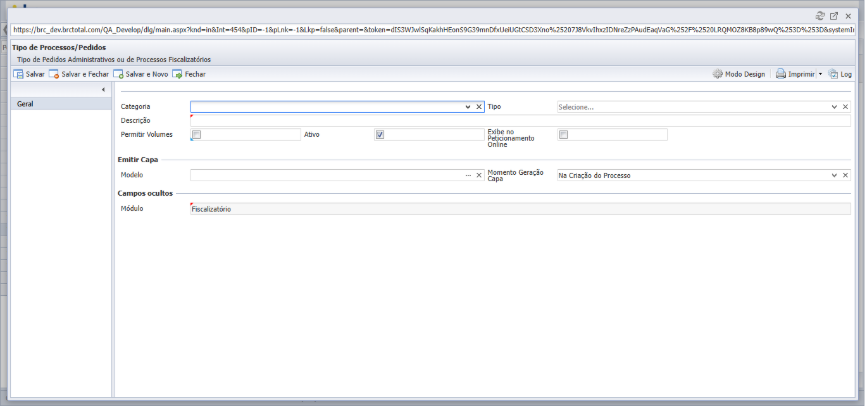
Task: Click the Descrição text field
Action: (520, 121)
